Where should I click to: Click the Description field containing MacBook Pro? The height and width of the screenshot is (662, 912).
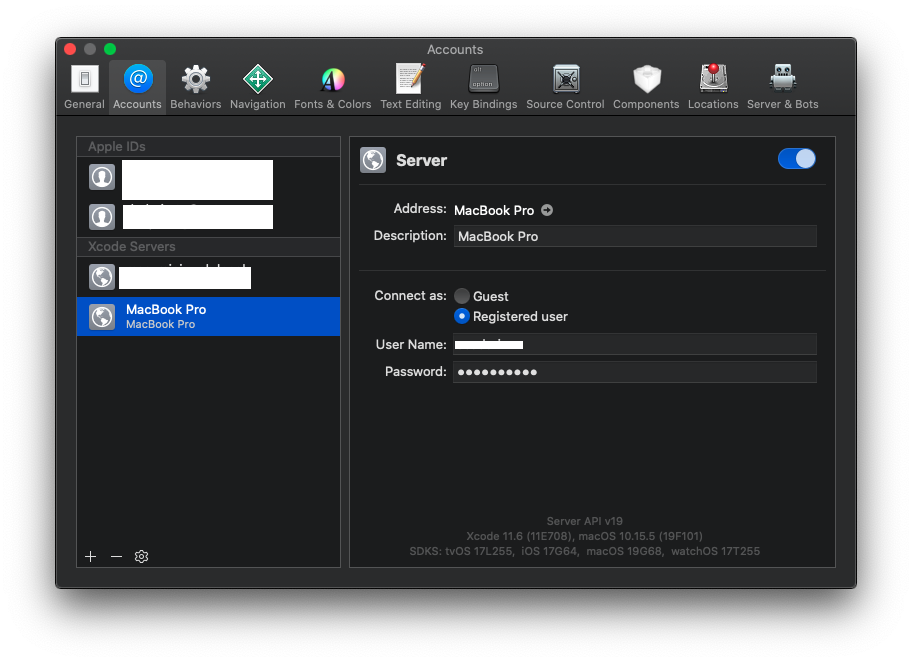(x=635, y=236)
